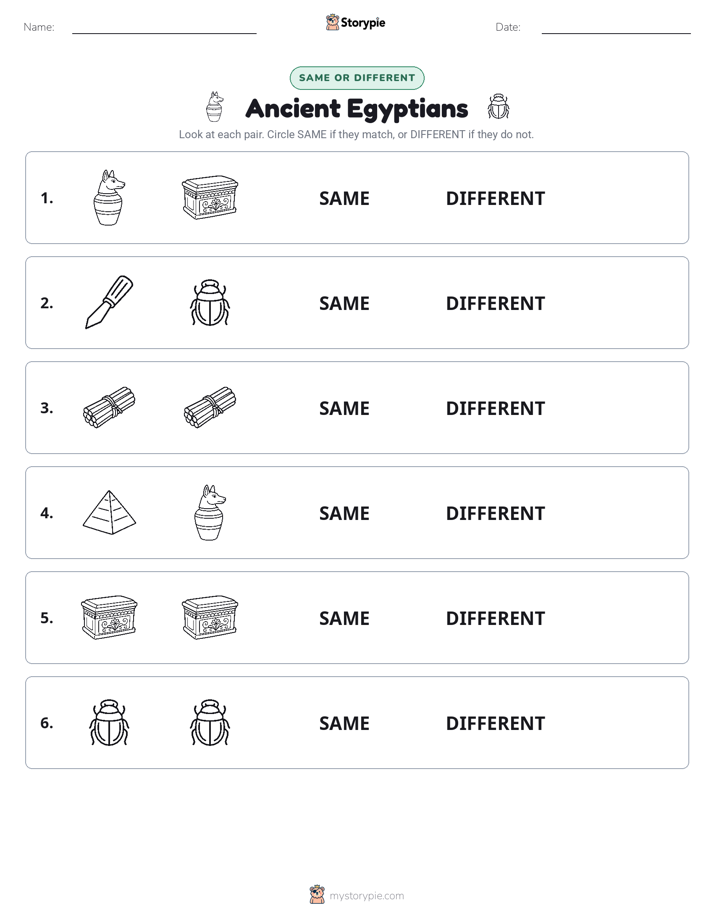Viewport: 714px width, 924px height.
Task: Choose SAME for question 3
Action: click(x=344, y=408)
